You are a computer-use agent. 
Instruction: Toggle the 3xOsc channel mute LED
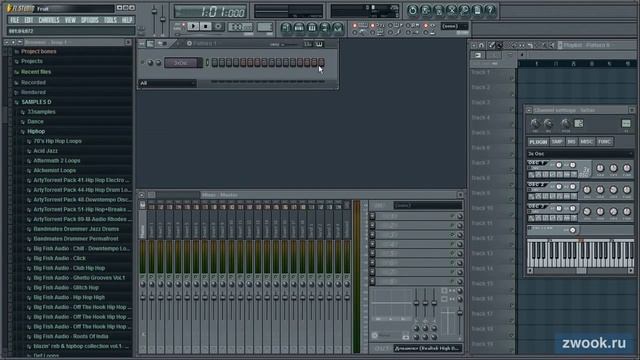pos(142,62)
